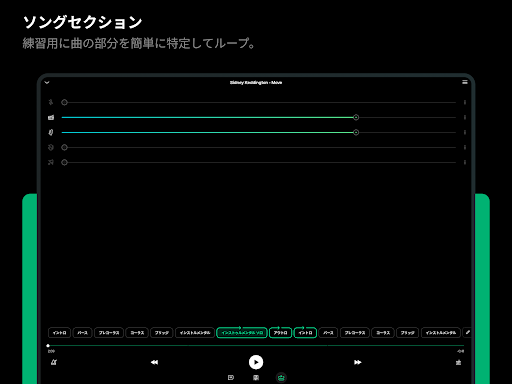Open the bottom track's three-dot options

465,162
